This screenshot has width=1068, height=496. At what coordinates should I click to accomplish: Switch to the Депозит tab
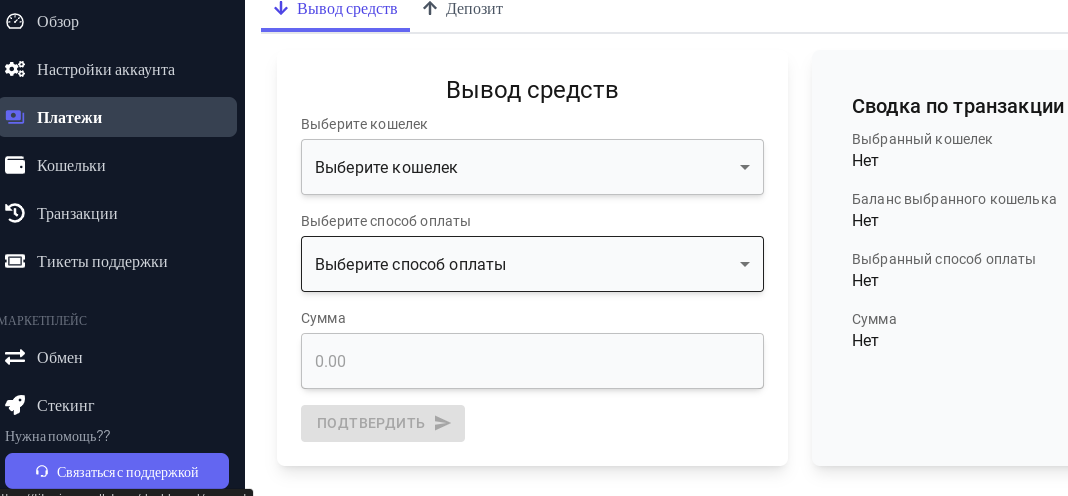click(x=463, y=9)
